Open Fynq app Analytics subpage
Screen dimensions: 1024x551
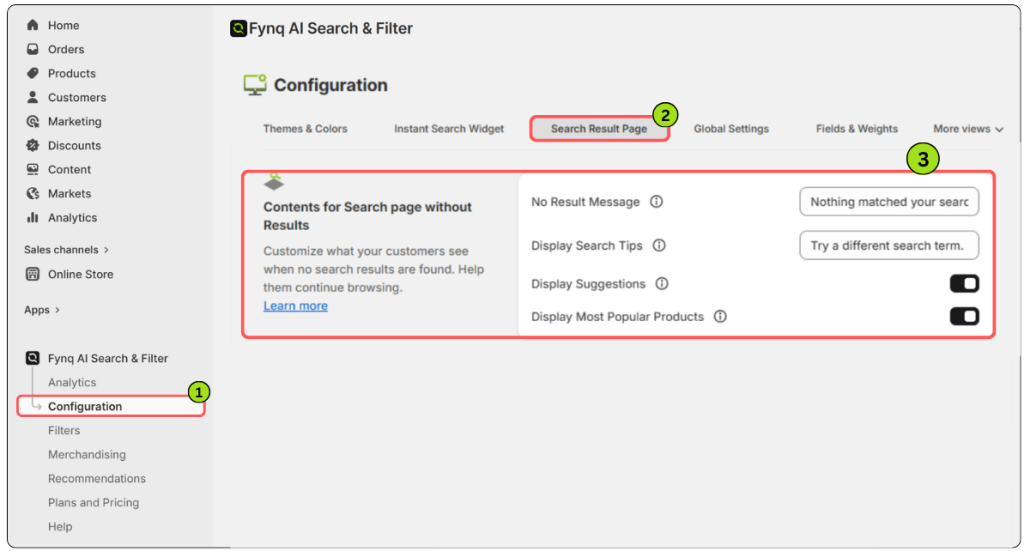(72, 382)
